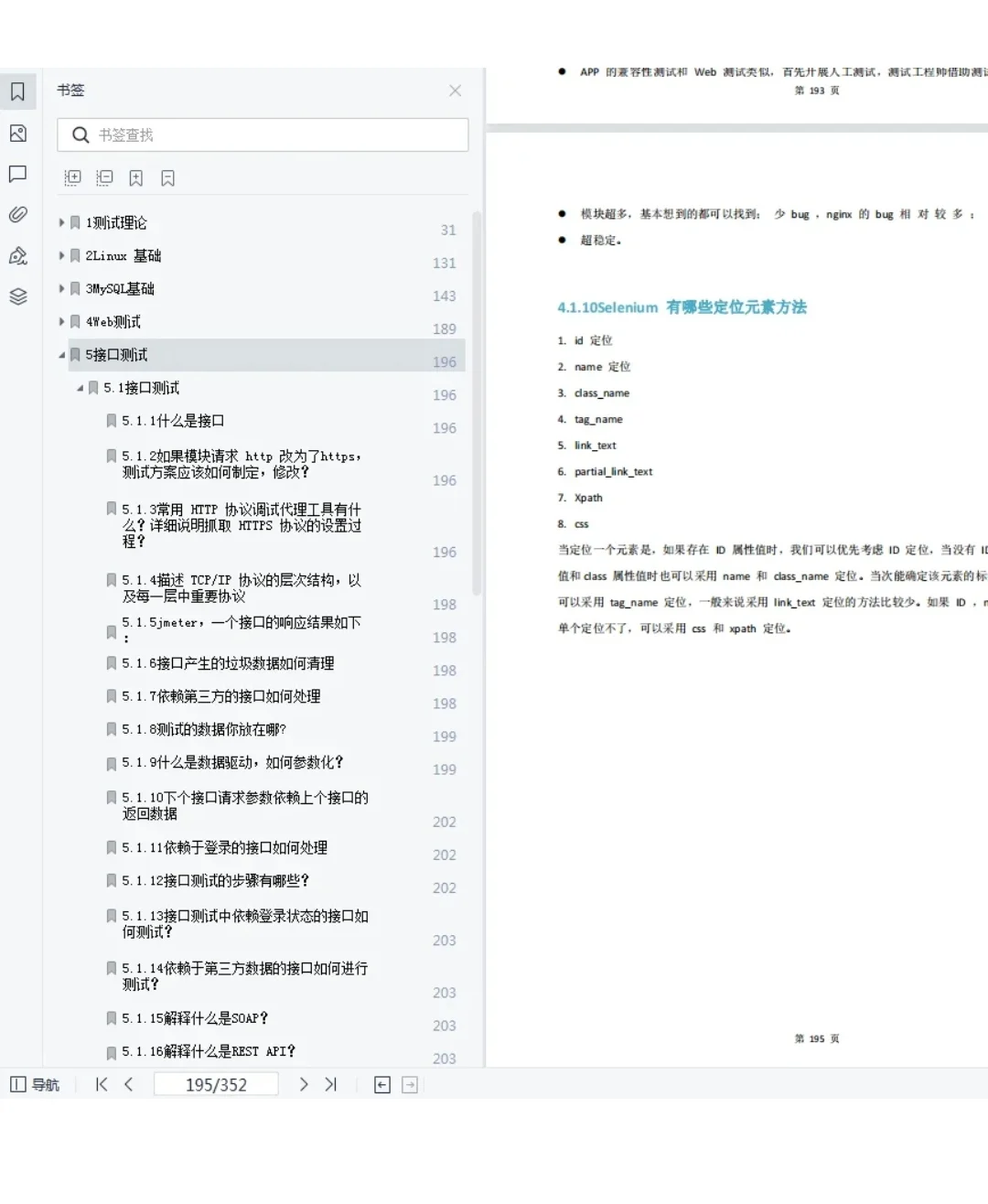The height and width of the screenshot is (1204, 988).
Task: Select the Signature pen icon
Action: click(x=18, y=256)
